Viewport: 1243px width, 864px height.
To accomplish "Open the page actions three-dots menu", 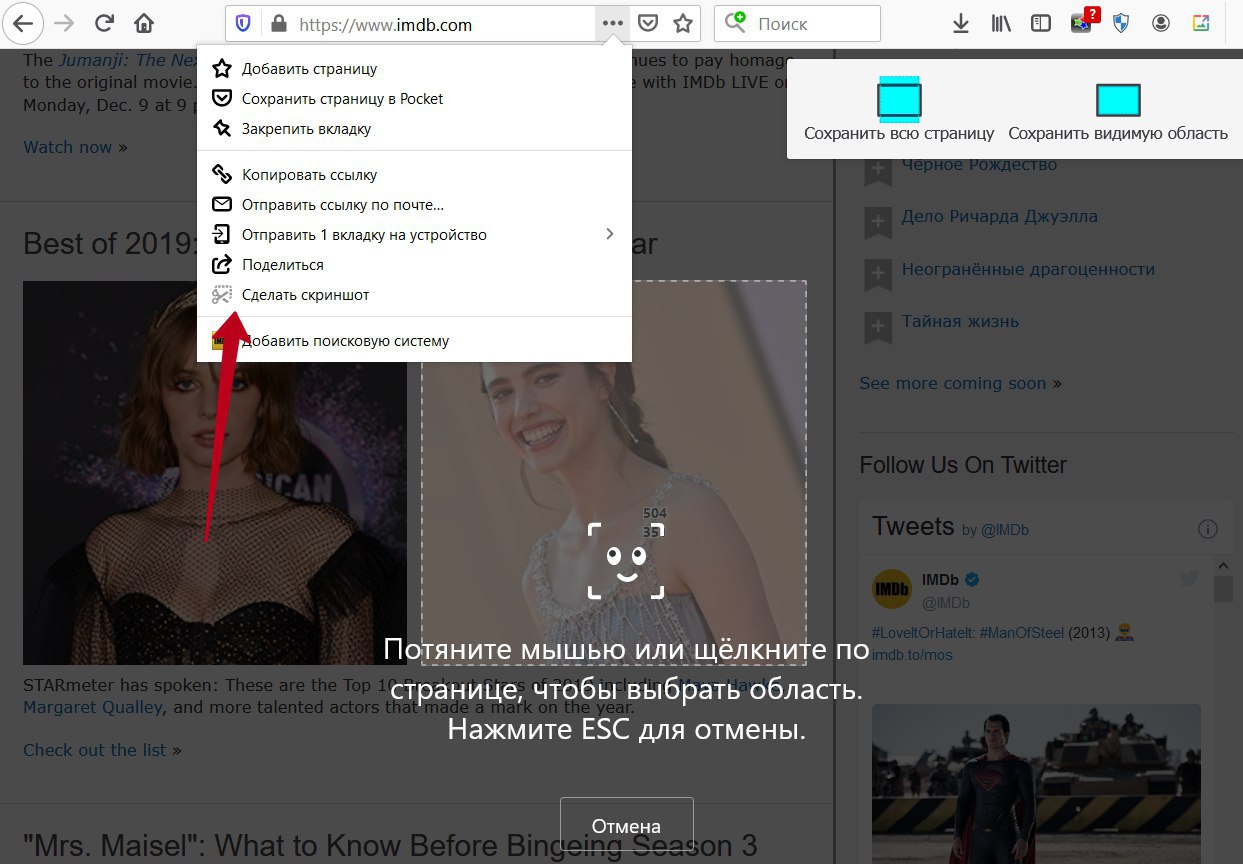I will pyautogui.click(x=612, y=23).
